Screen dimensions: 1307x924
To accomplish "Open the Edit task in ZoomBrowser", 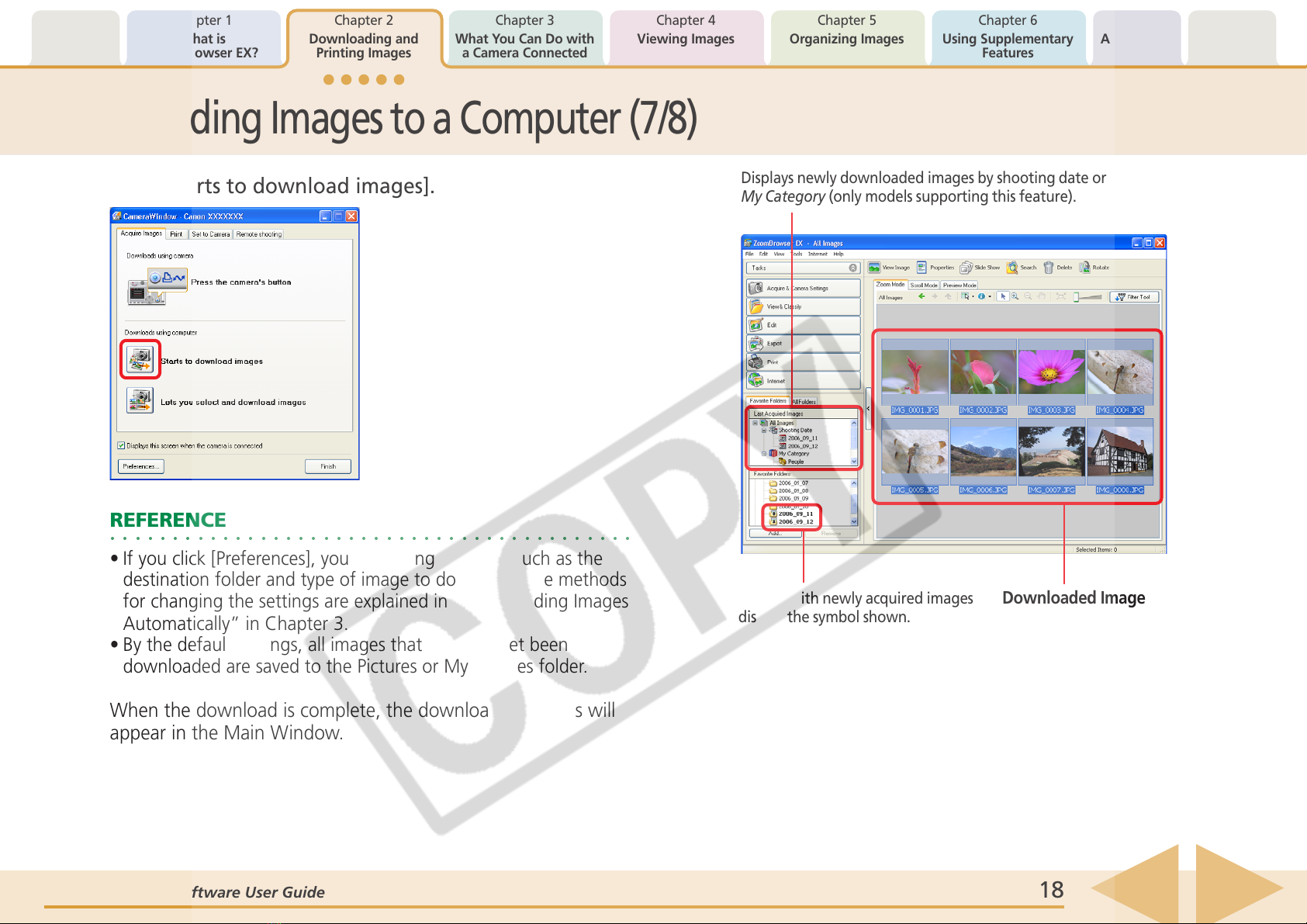I will click(804, 325).
